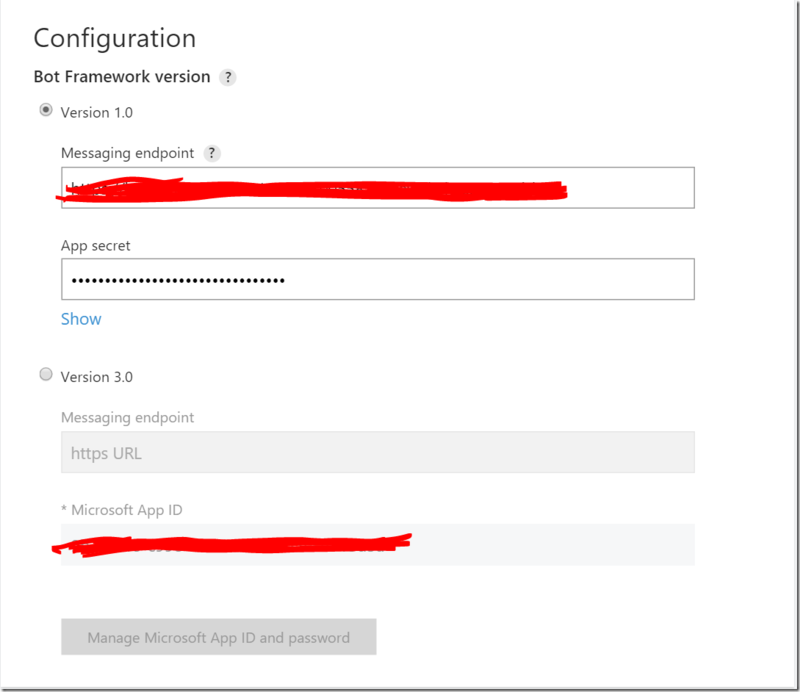This screenshot has height=692, width=800.
Task: Select the Bot Framework version label
Action: pyautogui.click(x=122, y=77)
